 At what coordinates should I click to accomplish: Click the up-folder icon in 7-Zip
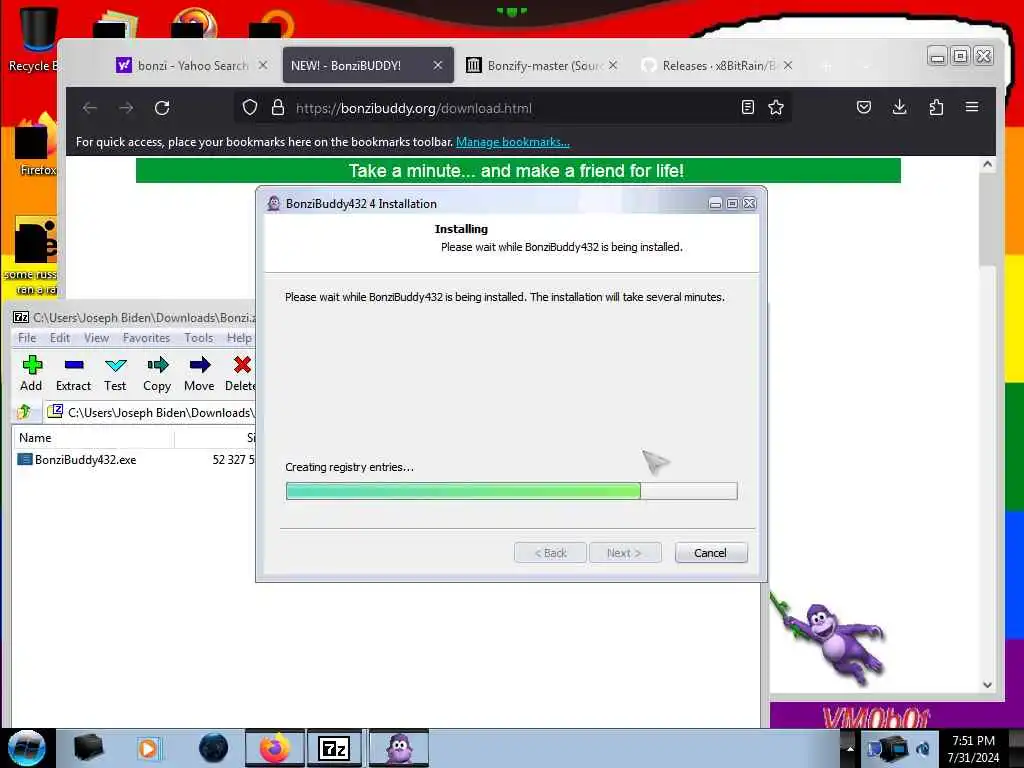(24, 412)
